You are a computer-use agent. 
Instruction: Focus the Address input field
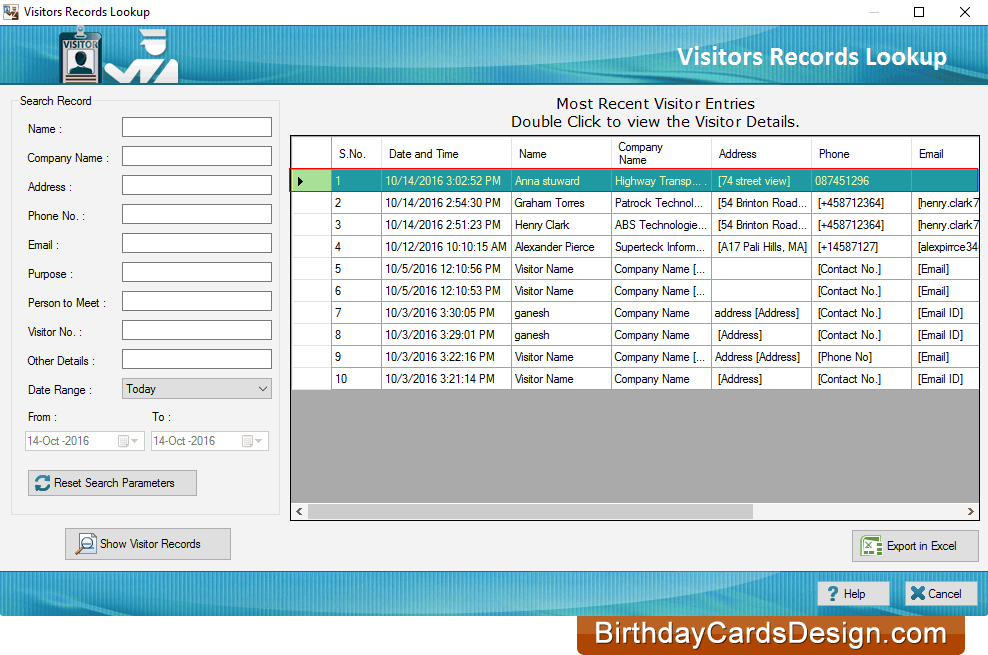[x=197, y=185]
